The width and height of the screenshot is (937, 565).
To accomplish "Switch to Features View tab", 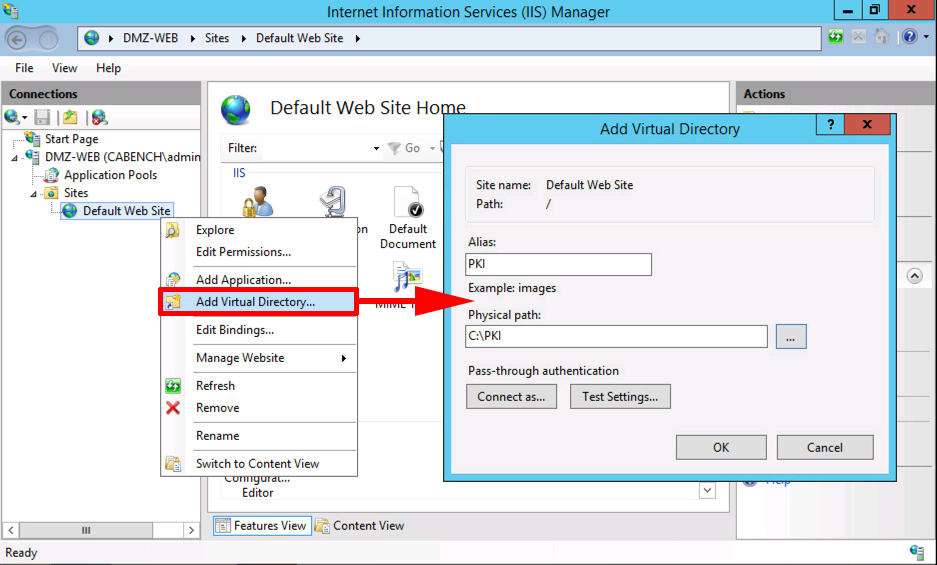I will tap(262, 526).
